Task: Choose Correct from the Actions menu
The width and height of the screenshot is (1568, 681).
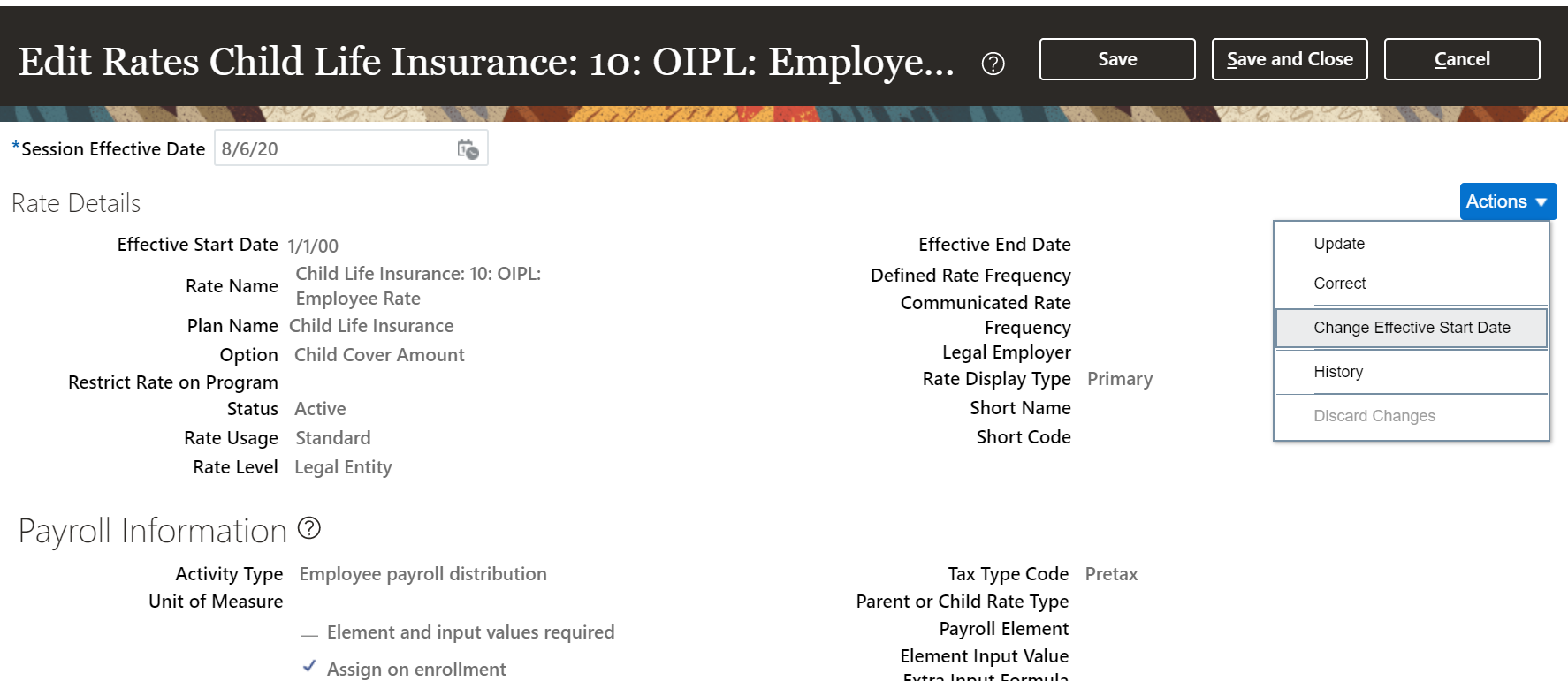Action: coord(1339,284)
